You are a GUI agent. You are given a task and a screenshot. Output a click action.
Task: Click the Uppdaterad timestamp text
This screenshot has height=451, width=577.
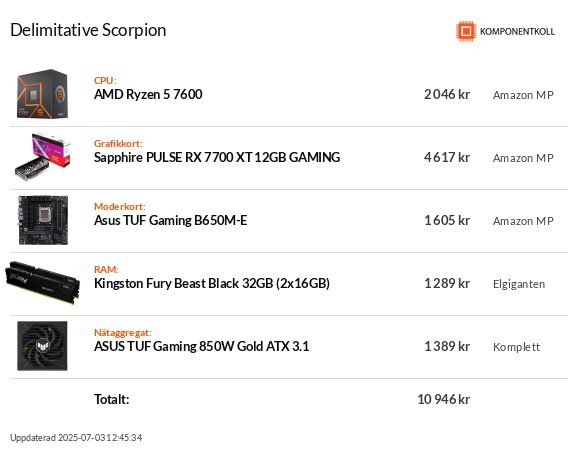pos(76,437)
